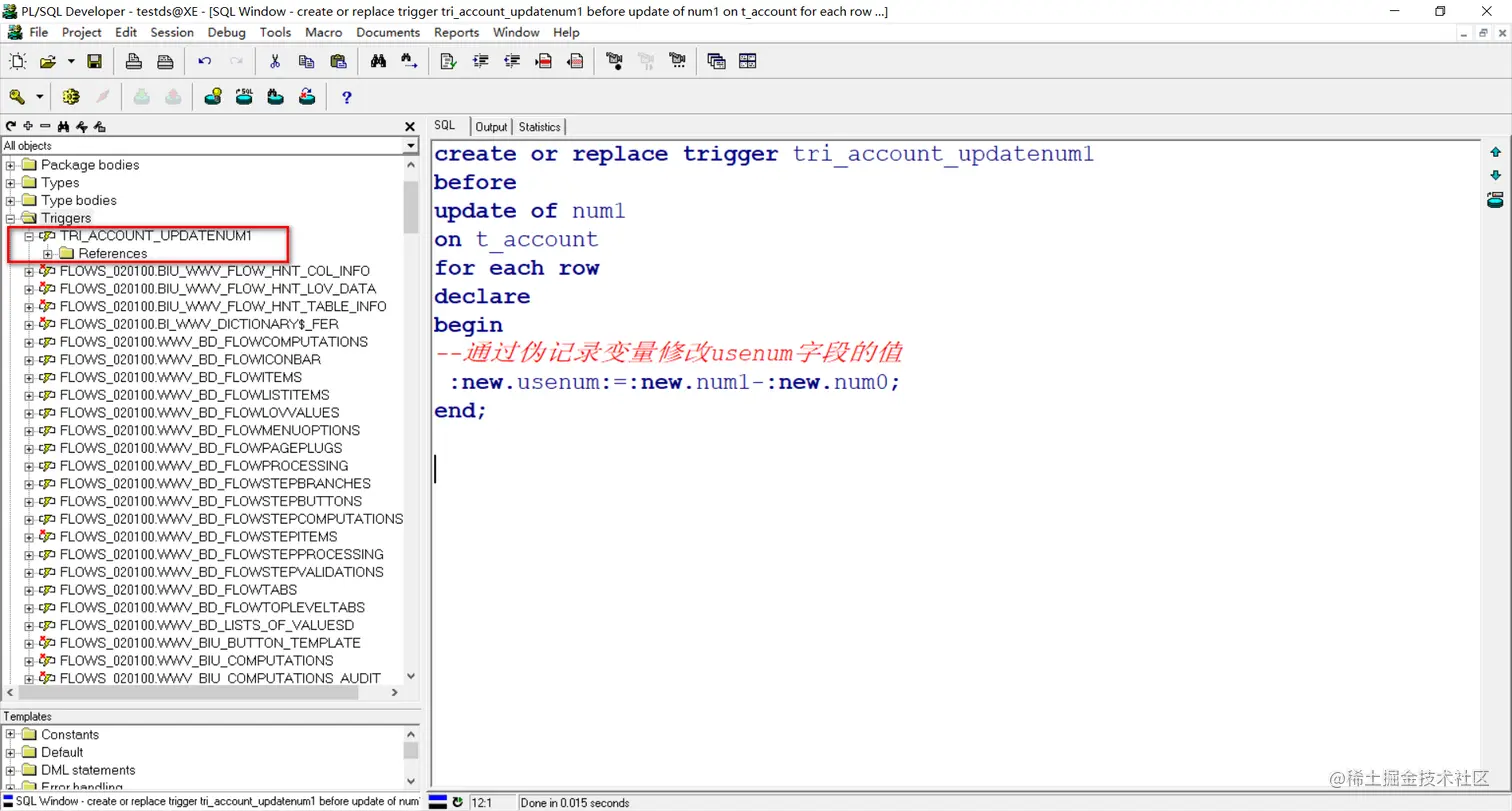Open the Debug menu

click(x=227, y=32)
